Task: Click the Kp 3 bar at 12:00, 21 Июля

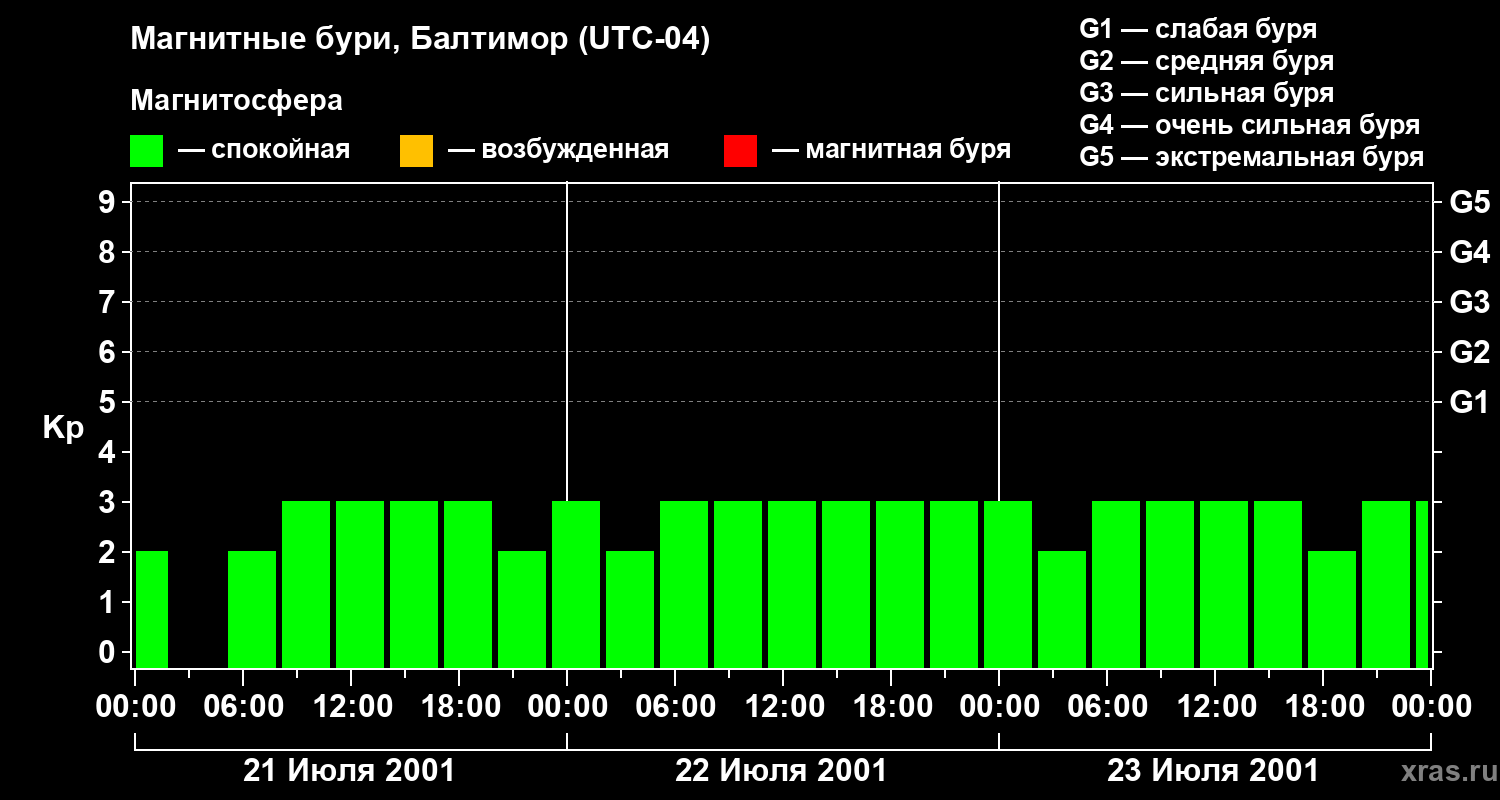Action: coord(360,584)
